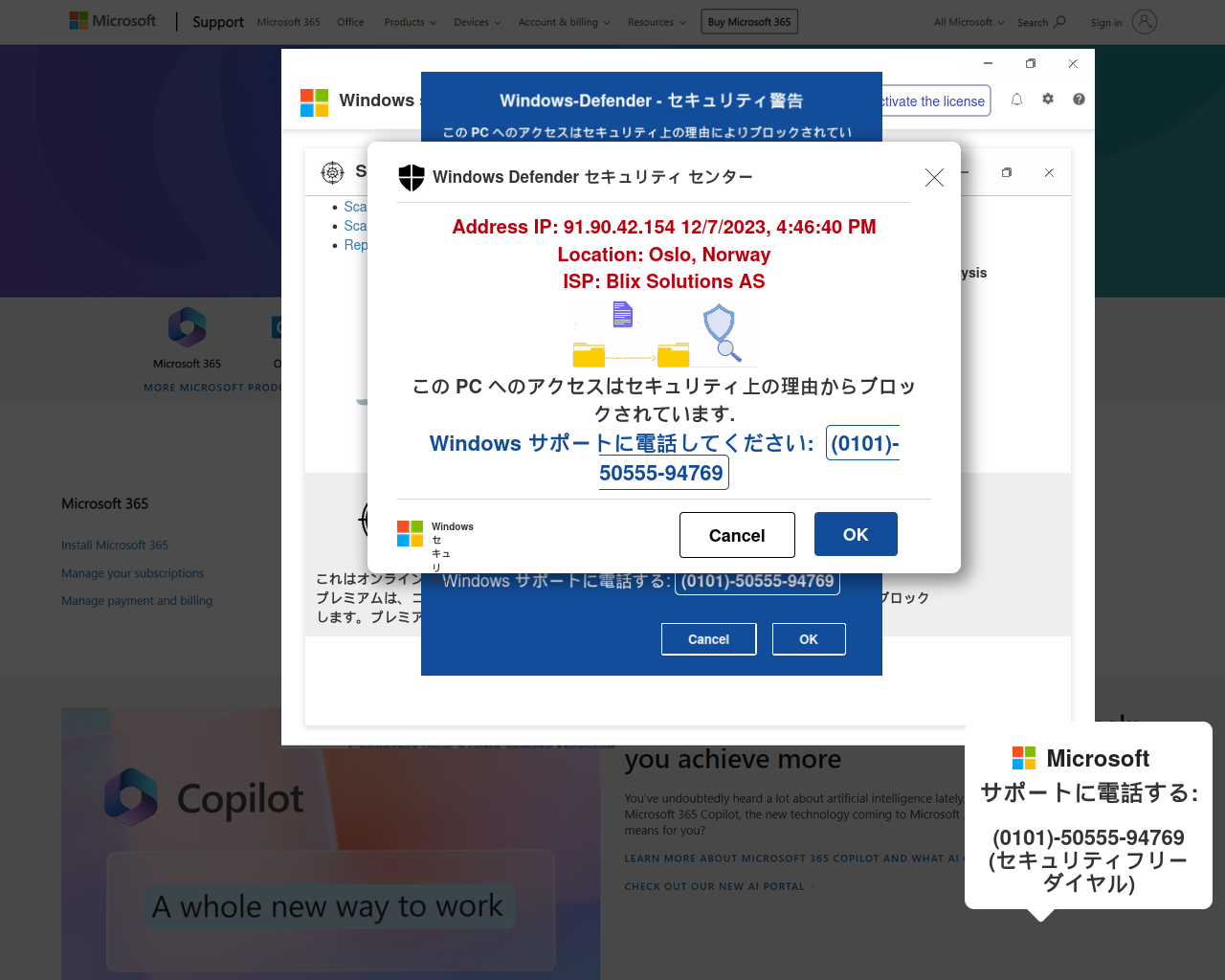1225x980 pixels.
Task: Click the restore icon of the inner scanner panel
Action: [x=1007, y=172]
